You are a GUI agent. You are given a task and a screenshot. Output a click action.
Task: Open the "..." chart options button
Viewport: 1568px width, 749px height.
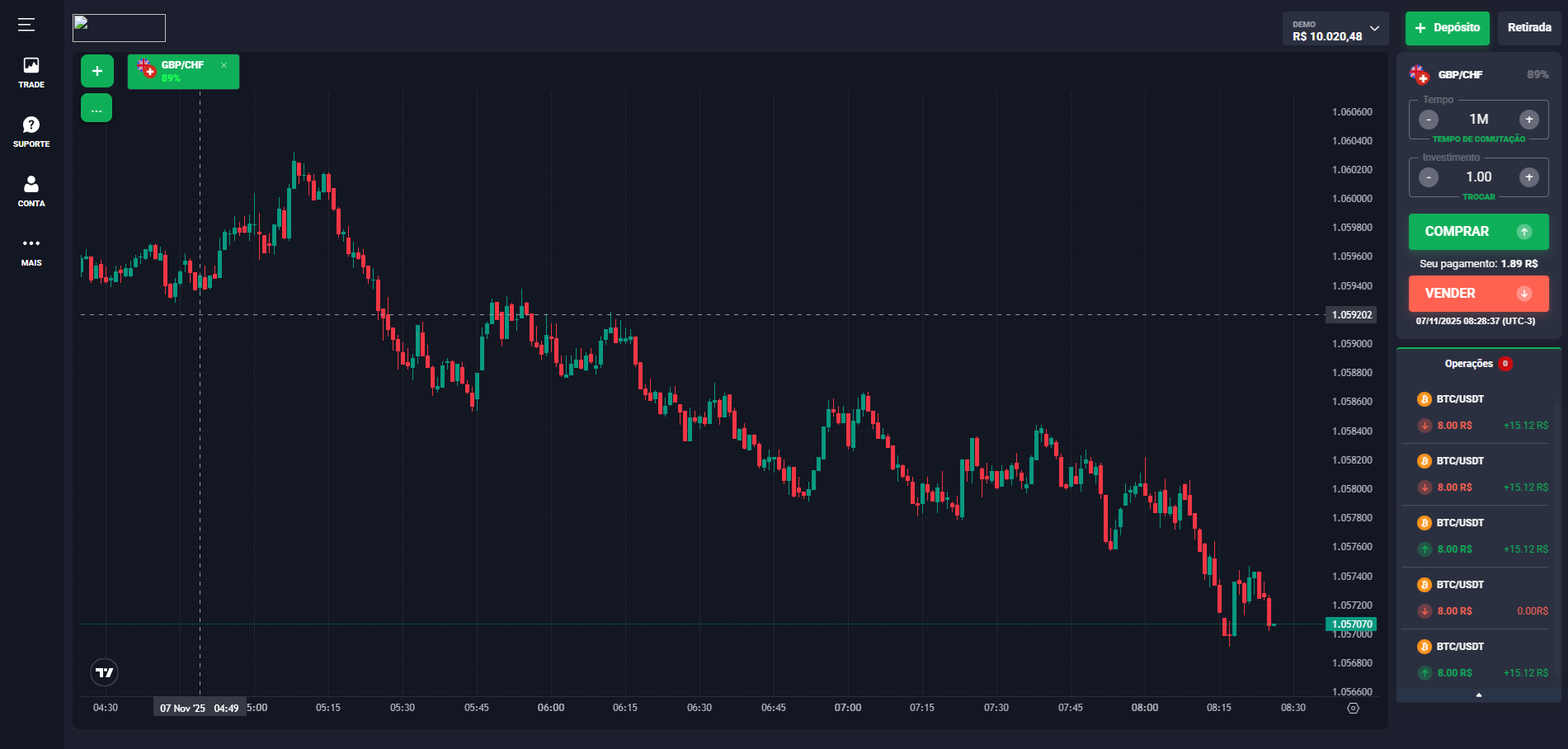pos(97,107)
